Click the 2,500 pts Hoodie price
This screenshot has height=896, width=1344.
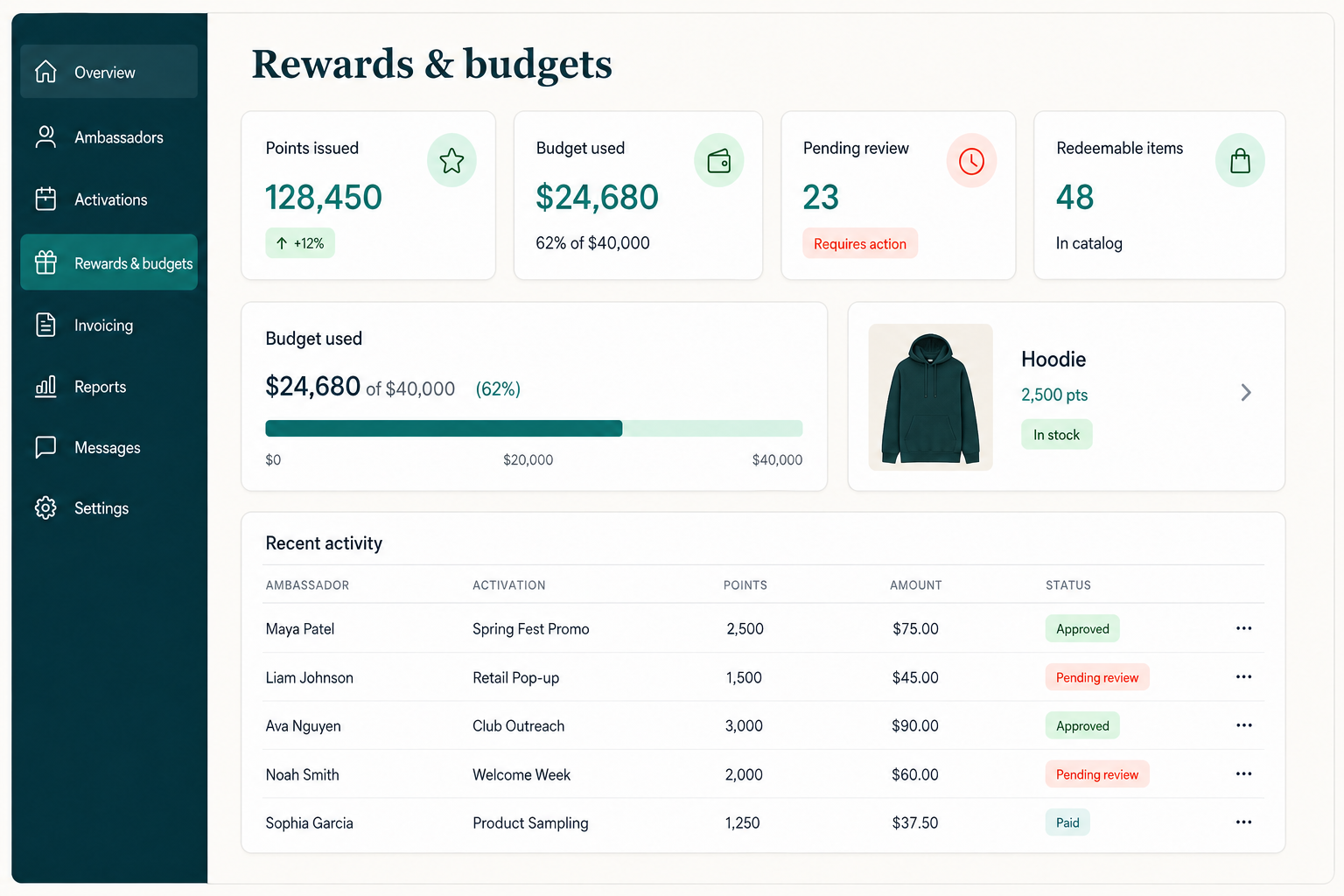1054,395
